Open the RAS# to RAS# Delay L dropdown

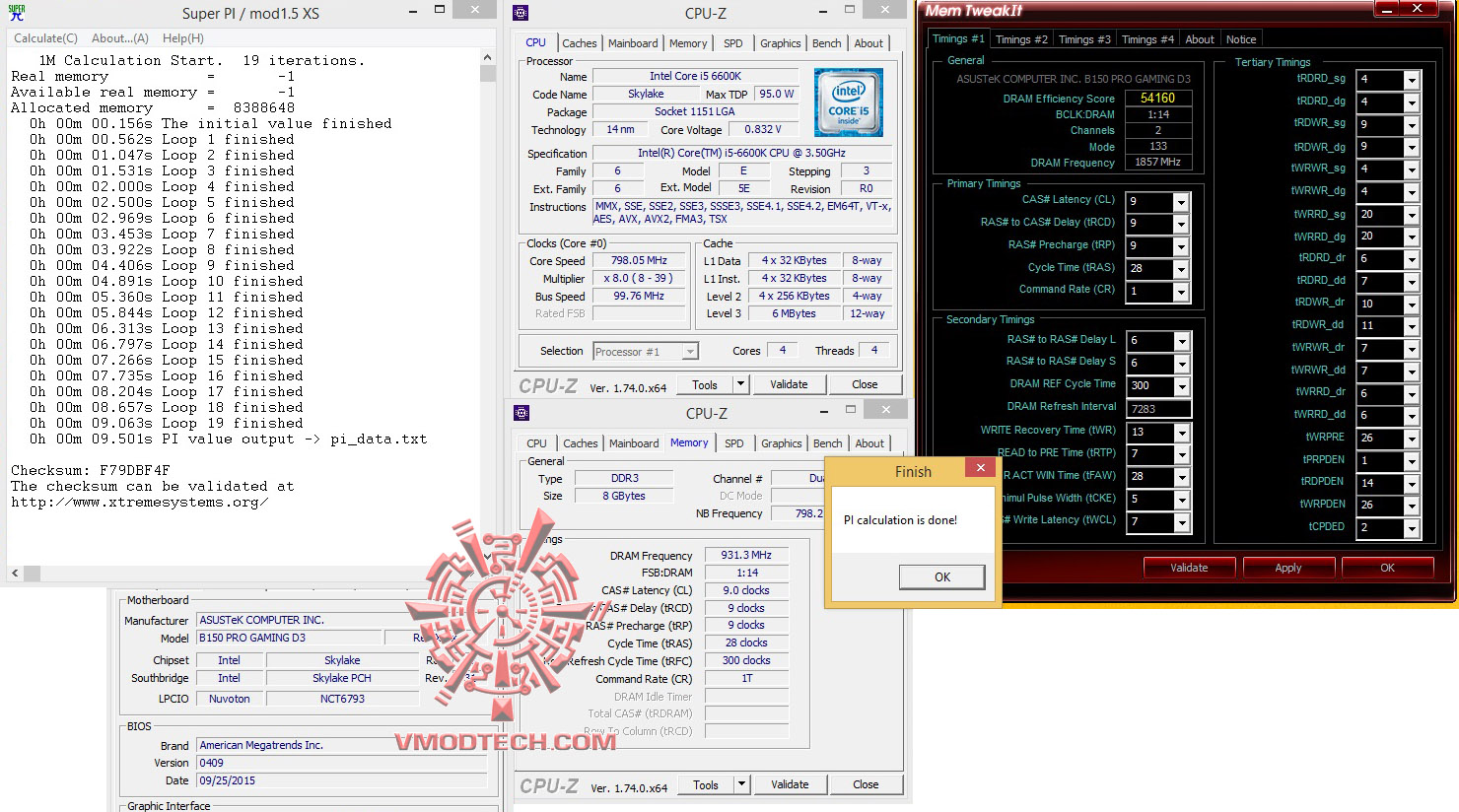[1181, 342]
